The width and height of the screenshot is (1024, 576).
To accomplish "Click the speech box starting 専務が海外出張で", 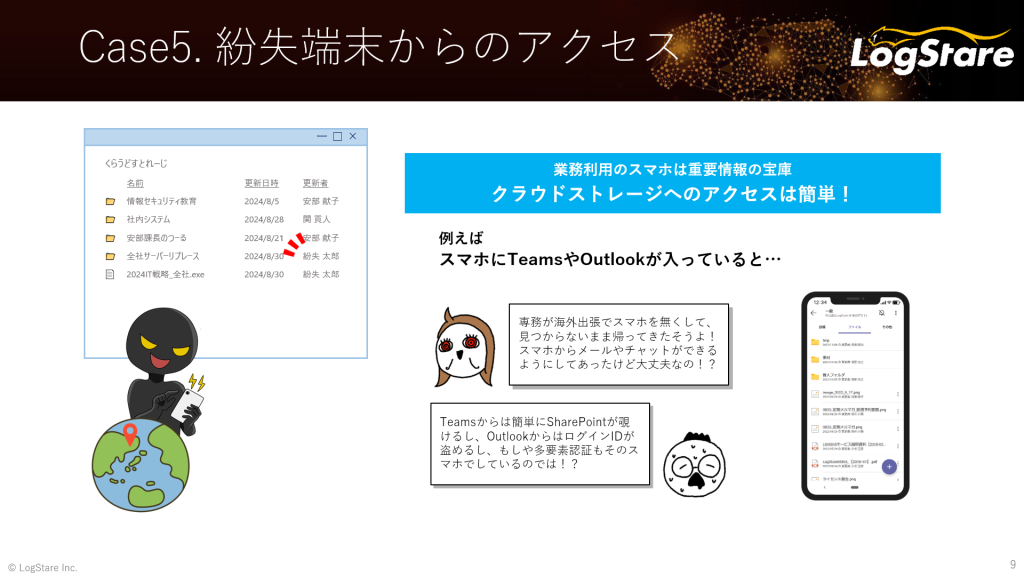I will click(x=618, y=344).
